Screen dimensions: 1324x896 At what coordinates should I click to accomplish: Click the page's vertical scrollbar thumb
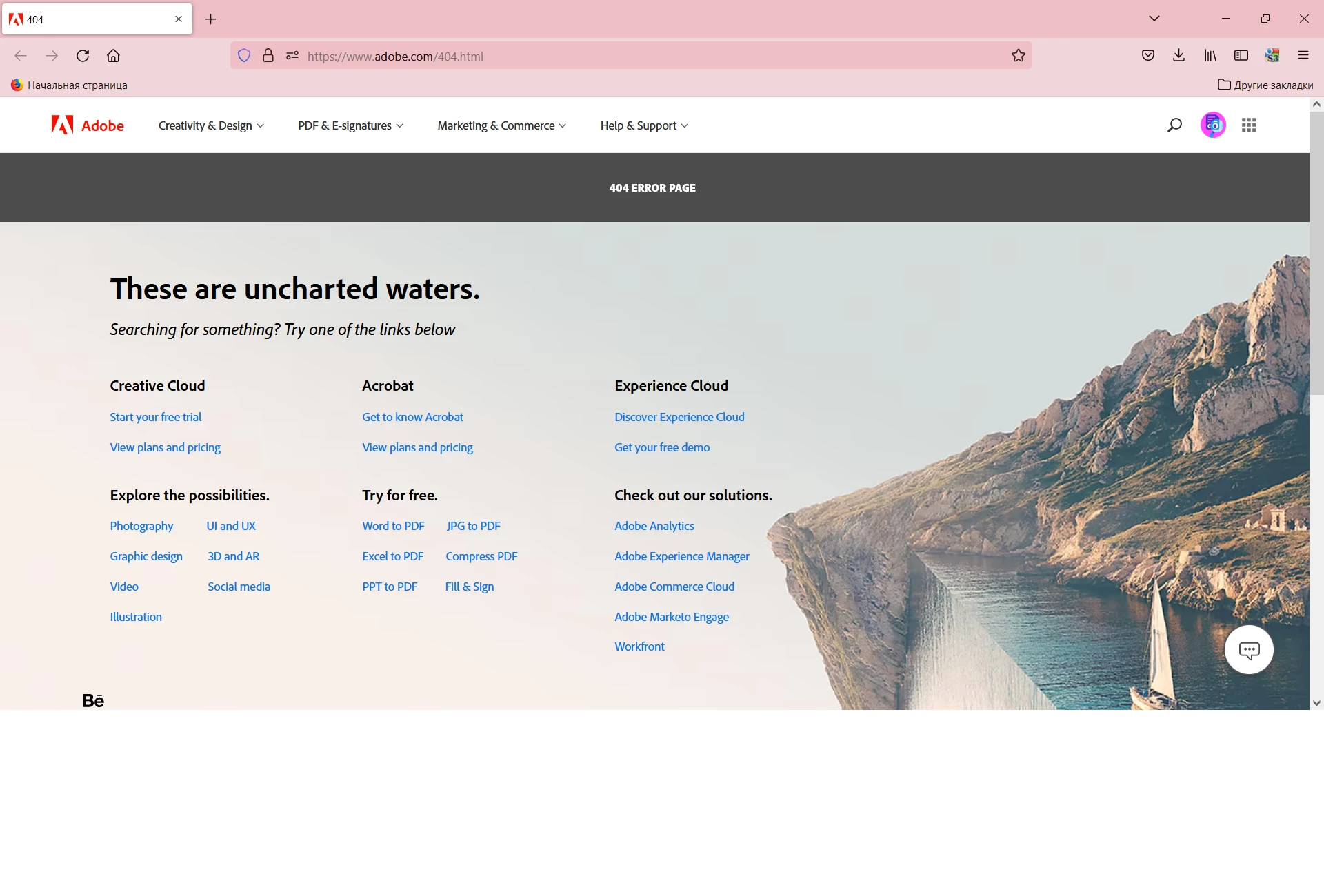tap(1316, 252)
